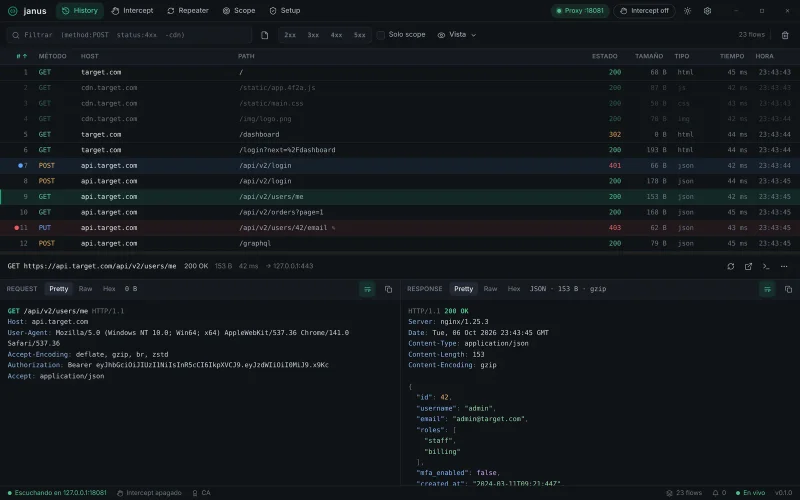
Task: Enable the Solo scope checkbox
Action: pyautogui.click(x=381, y=35)
